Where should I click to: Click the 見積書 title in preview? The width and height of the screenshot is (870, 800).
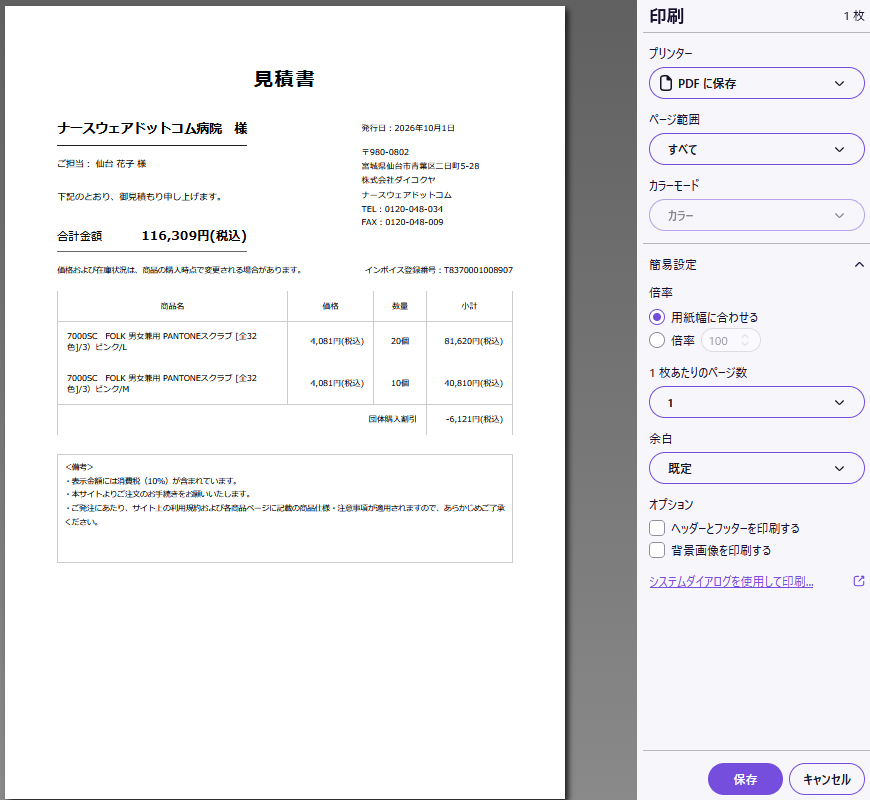click(x=284, y=79)
